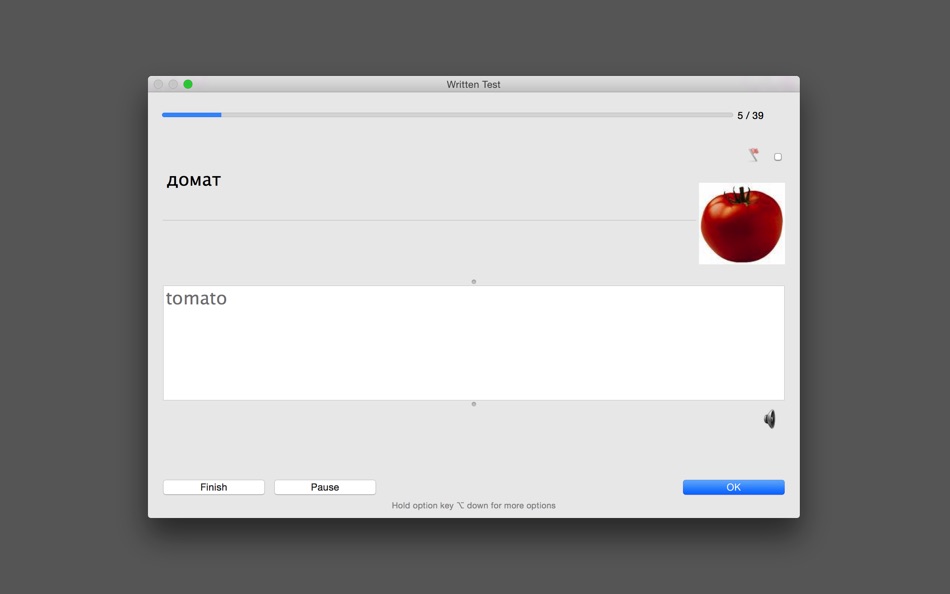Click the dot handle above the answer box
This screenshot has height=594, width=950.
click(x=473, y=281)
